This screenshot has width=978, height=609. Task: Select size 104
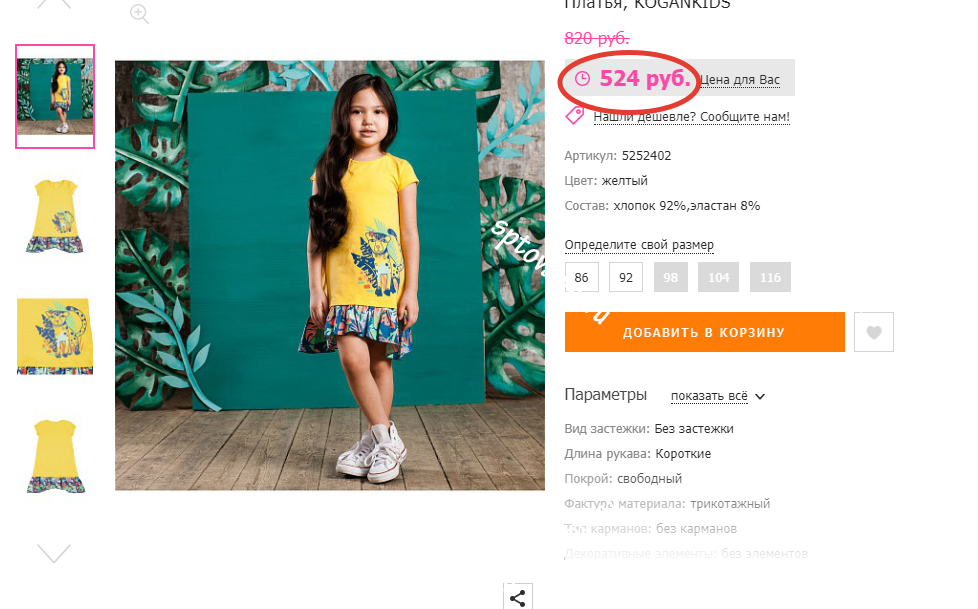(x=719, y=277)
